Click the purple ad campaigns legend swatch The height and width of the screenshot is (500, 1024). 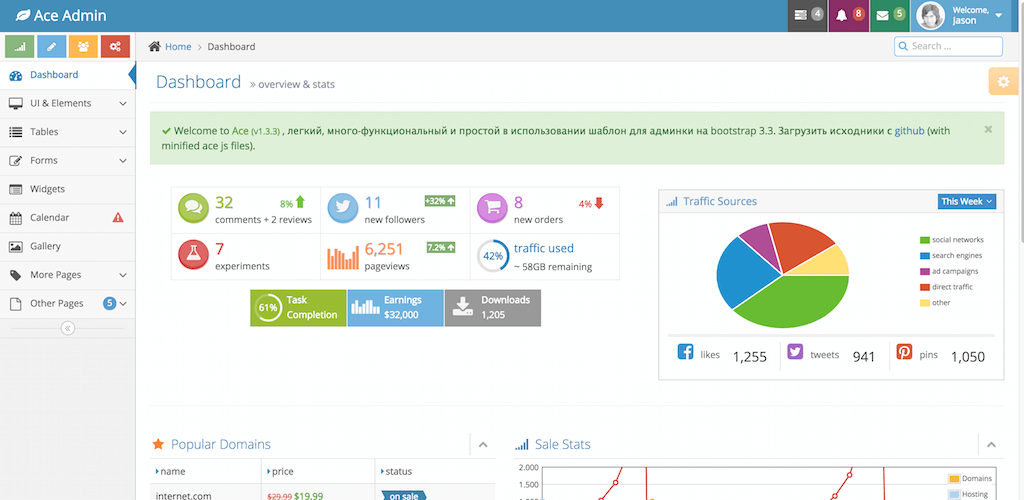924,272
